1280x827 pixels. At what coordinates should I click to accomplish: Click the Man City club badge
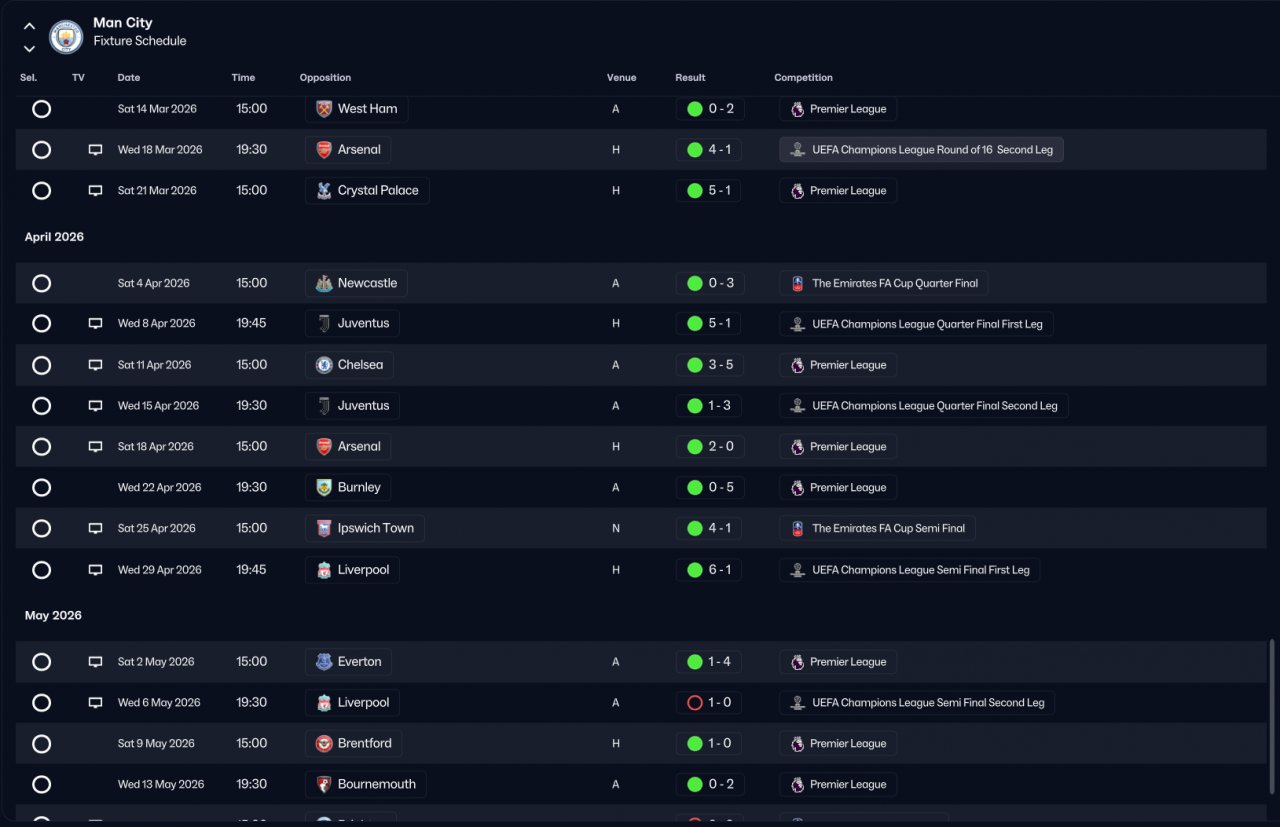click(66, 36)
